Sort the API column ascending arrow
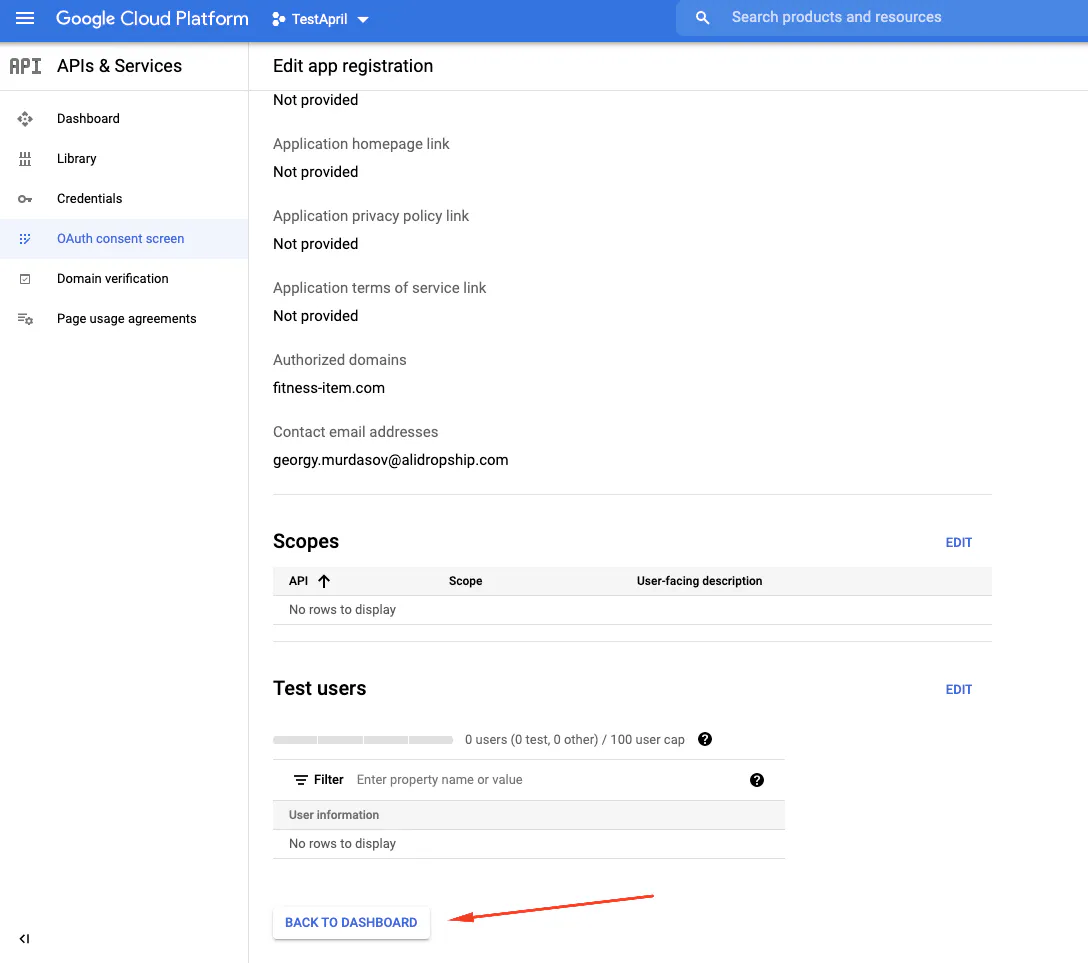This screenshot has width=1088, height=963. pos(324,581)
